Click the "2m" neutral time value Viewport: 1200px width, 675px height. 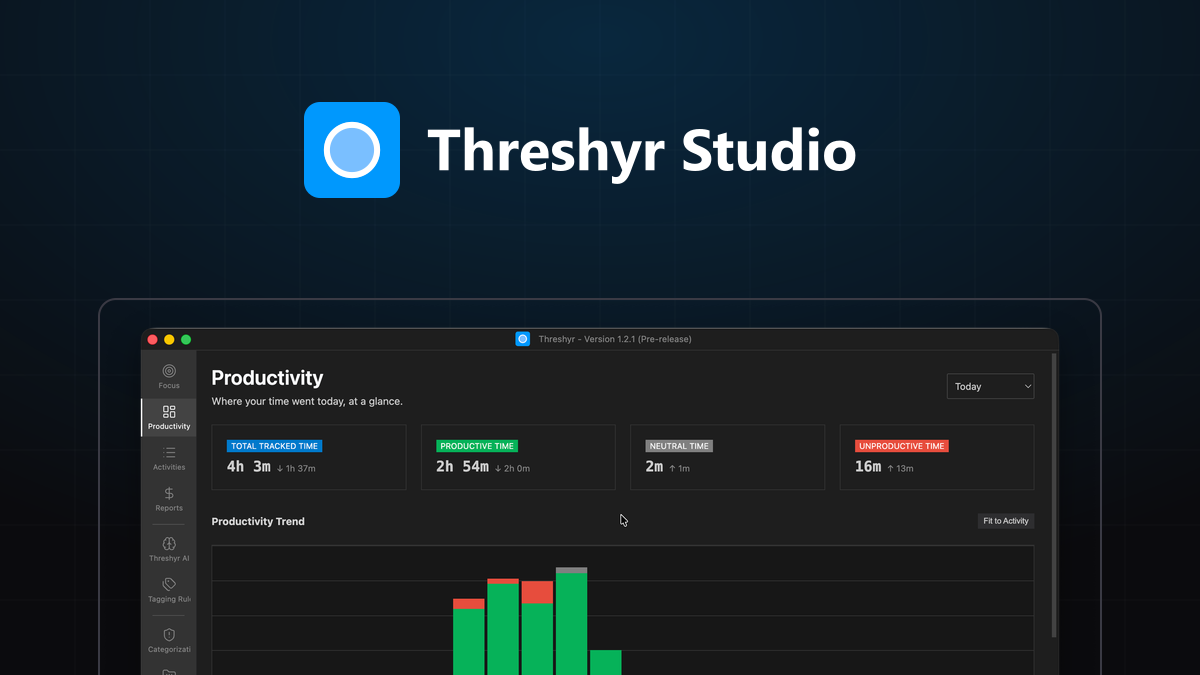click(x=654, y=467)
